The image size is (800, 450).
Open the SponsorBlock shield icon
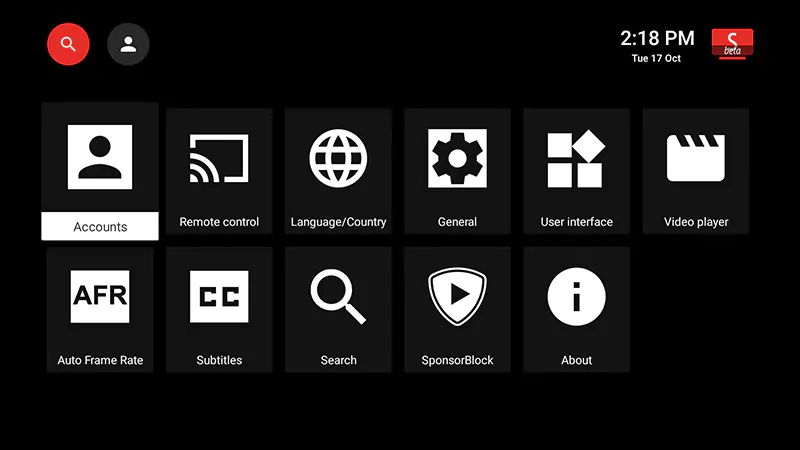click(457, 296)
